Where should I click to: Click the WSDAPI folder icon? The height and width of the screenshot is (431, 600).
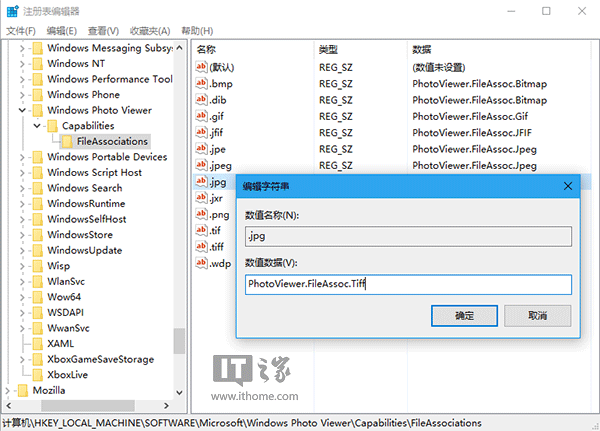click(x=38, y=312)
